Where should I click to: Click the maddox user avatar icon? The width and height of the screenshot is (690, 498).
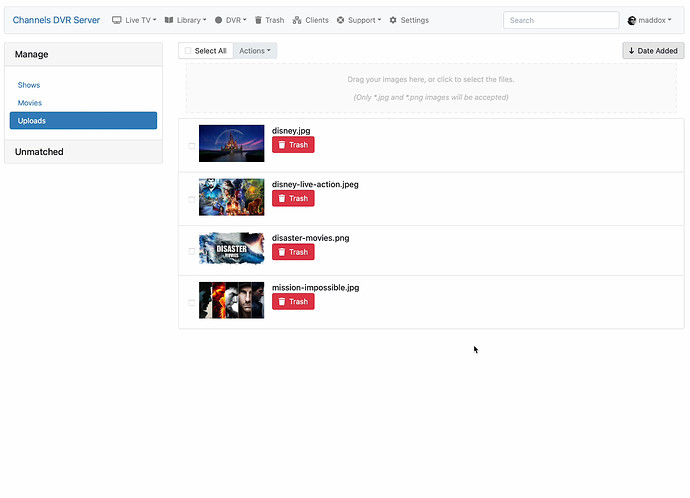632,20
